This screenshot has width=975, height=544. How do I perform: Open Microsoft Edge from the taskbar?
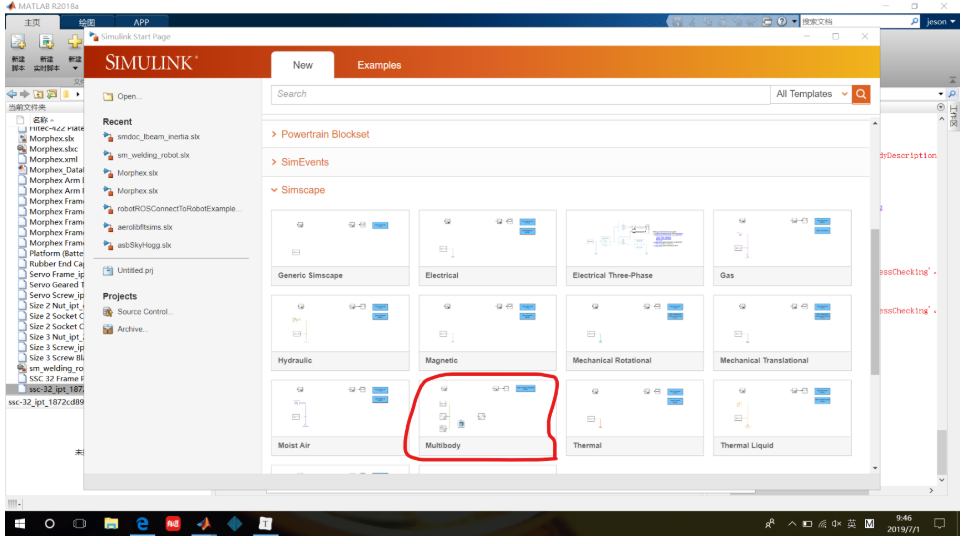[x=142, y=524]
